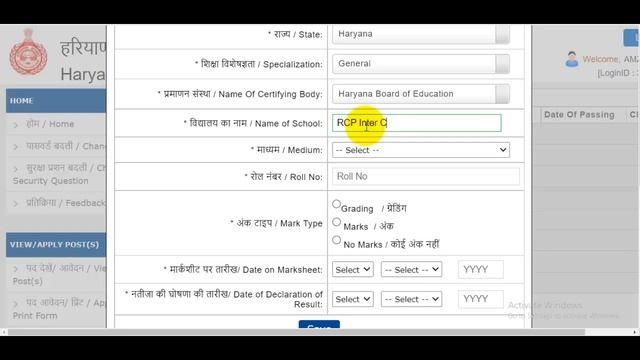
Task: Open the day dropdown for Date on Marksheet
Action: pos(353,269)
